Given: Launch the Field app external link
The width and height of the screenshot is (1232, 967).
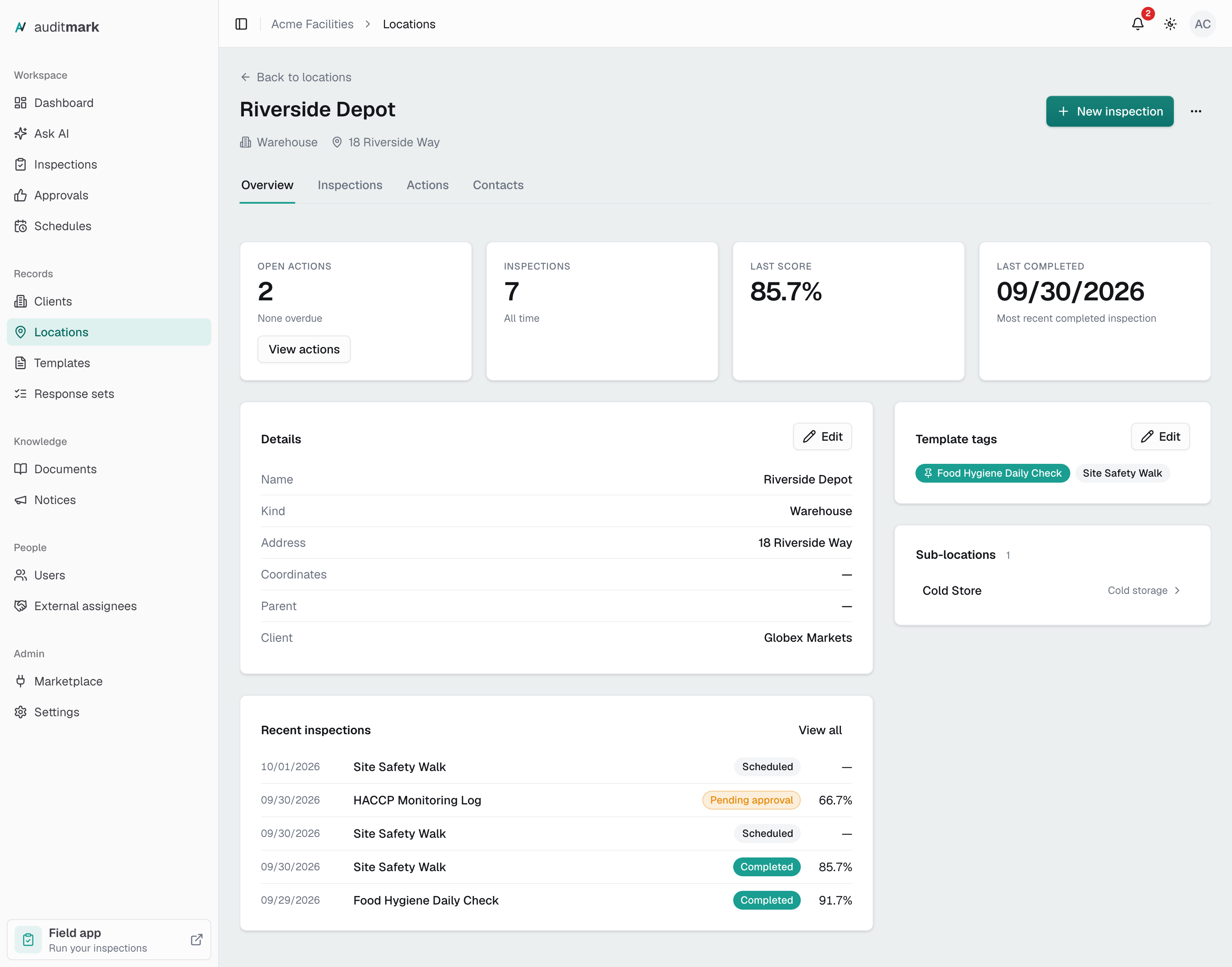Looking at the screenshot, I should pyautogui.click(x=109, y=939).
